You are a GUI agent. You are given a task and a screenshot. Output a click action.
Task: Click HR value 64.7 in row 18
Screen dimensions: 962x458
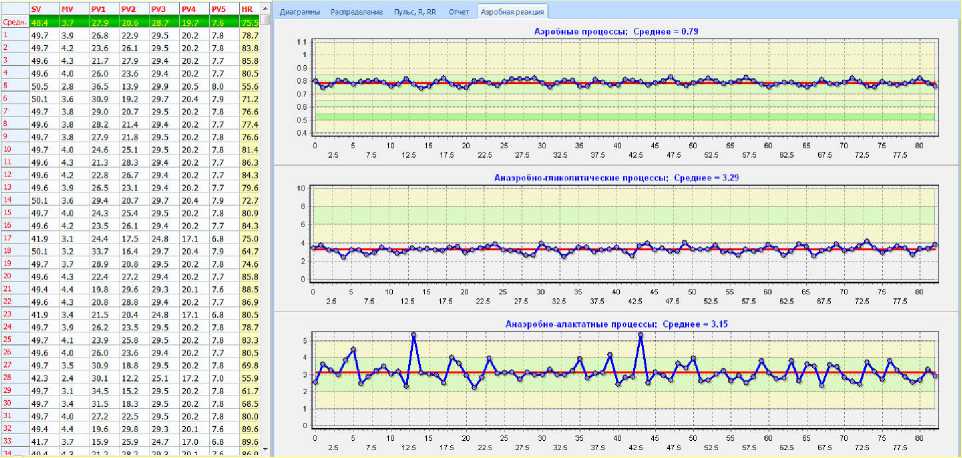249,251
